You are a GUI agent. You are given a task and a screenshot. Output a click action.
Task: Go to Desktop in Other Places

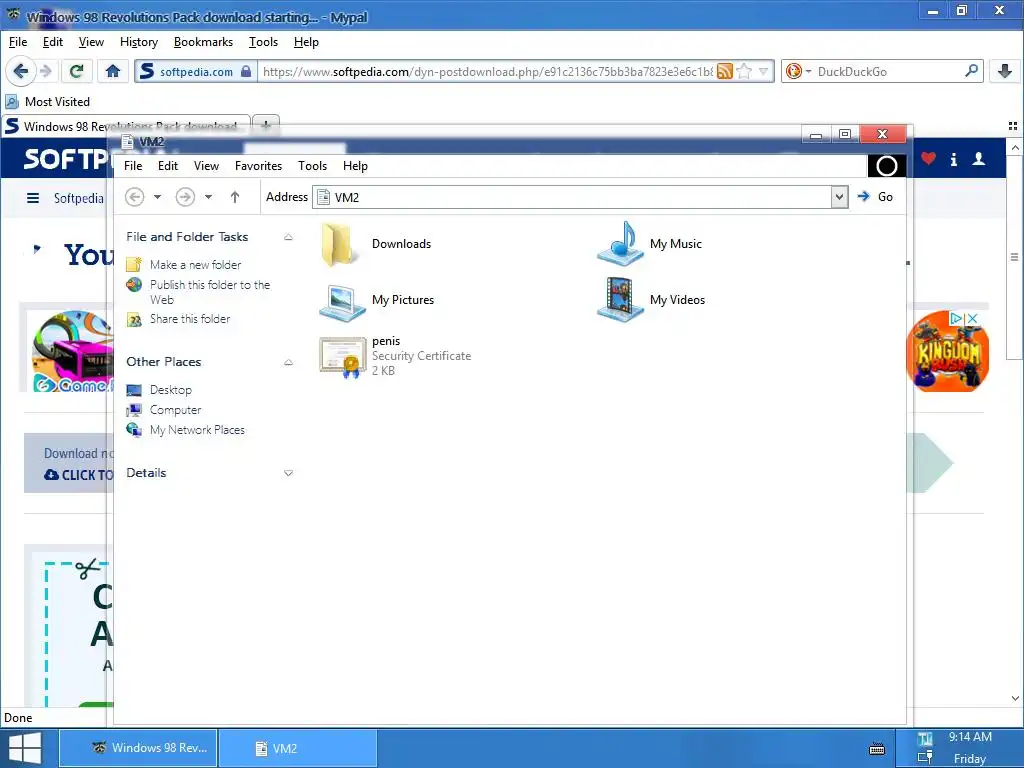(170, 390)
